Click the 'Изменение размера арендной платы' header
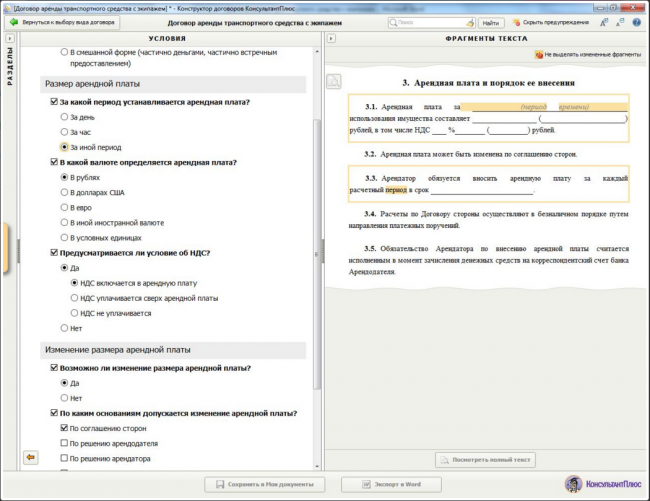650x501 pixels. click(x=173, y=350)
